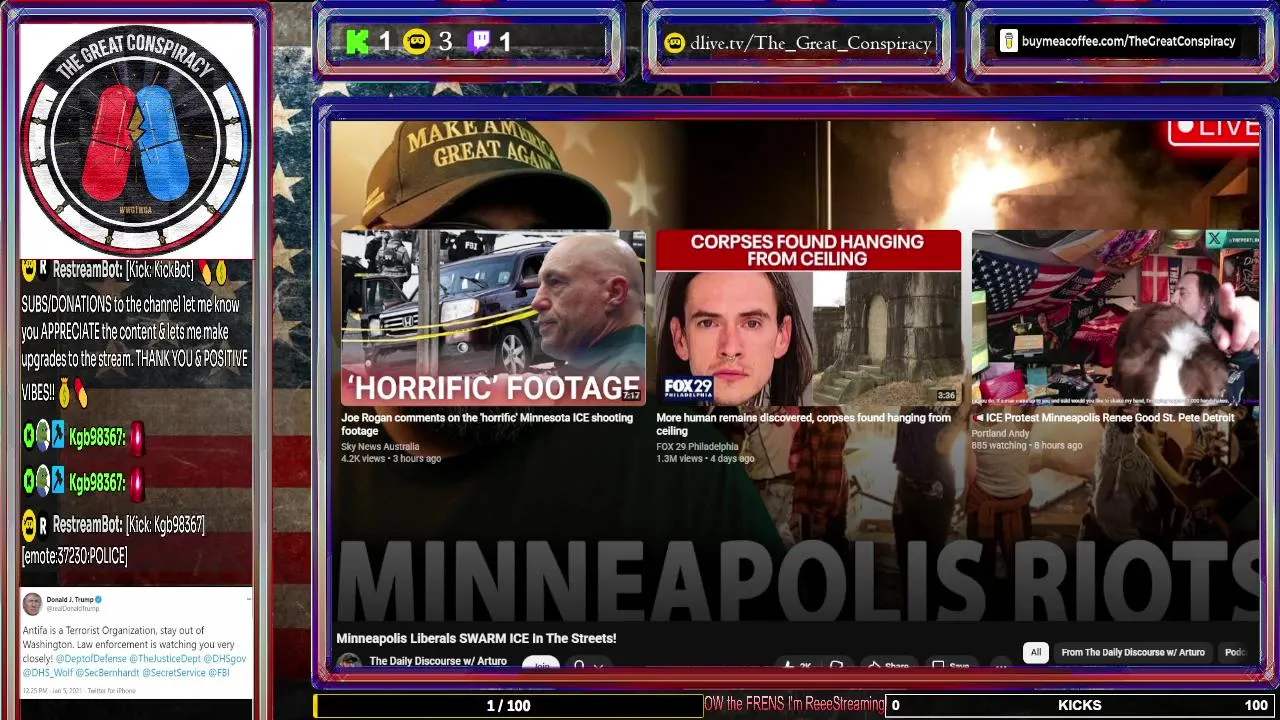Image resolution: width=1280 pixels, height=720 pixels.
Task: Click @FBI mention in tweet
Action: click(x=219, y=673)
